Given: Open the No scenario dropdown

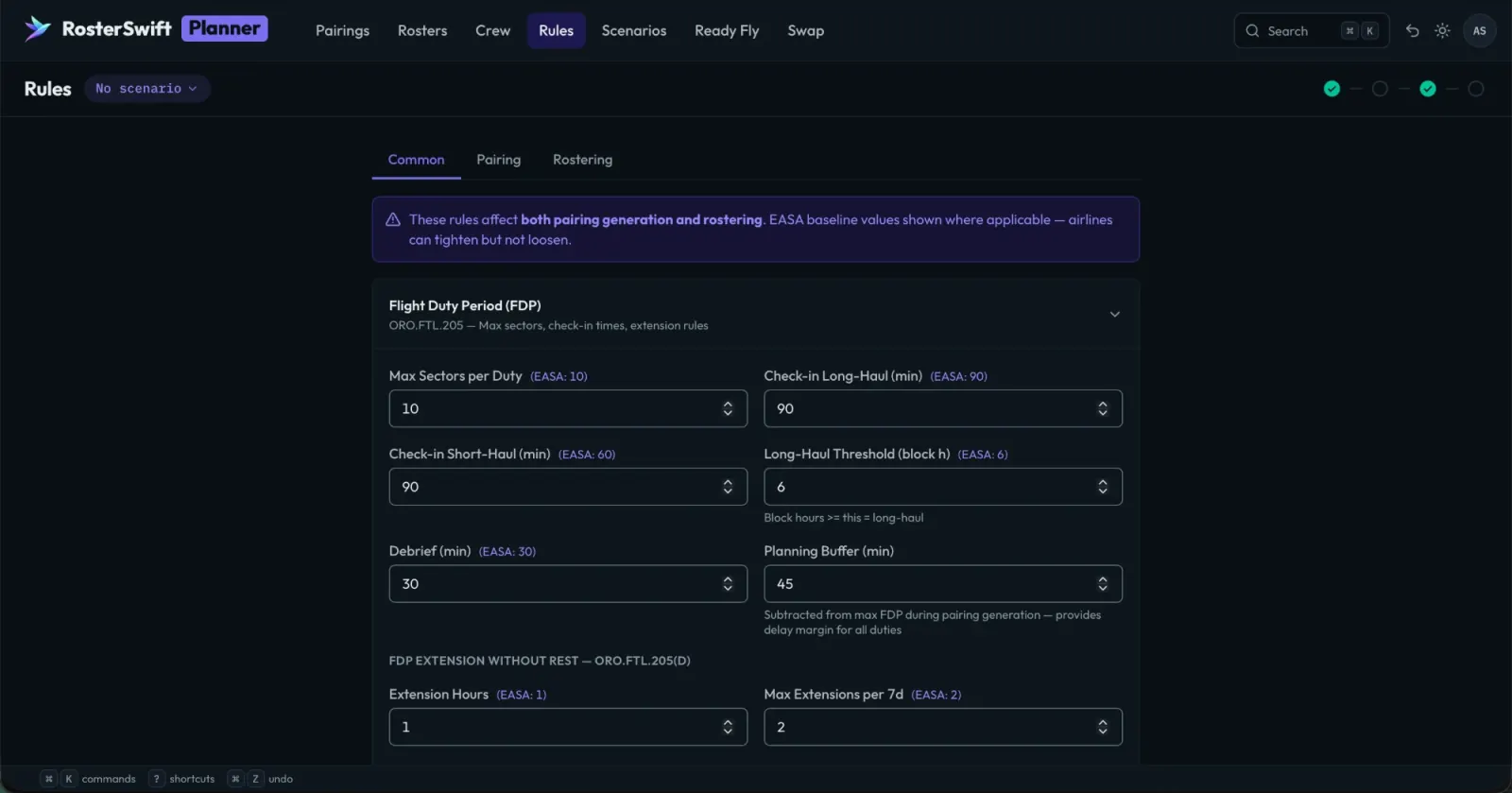Looking at the screenshot, I should pyautogui.click(x=147, y=89).
